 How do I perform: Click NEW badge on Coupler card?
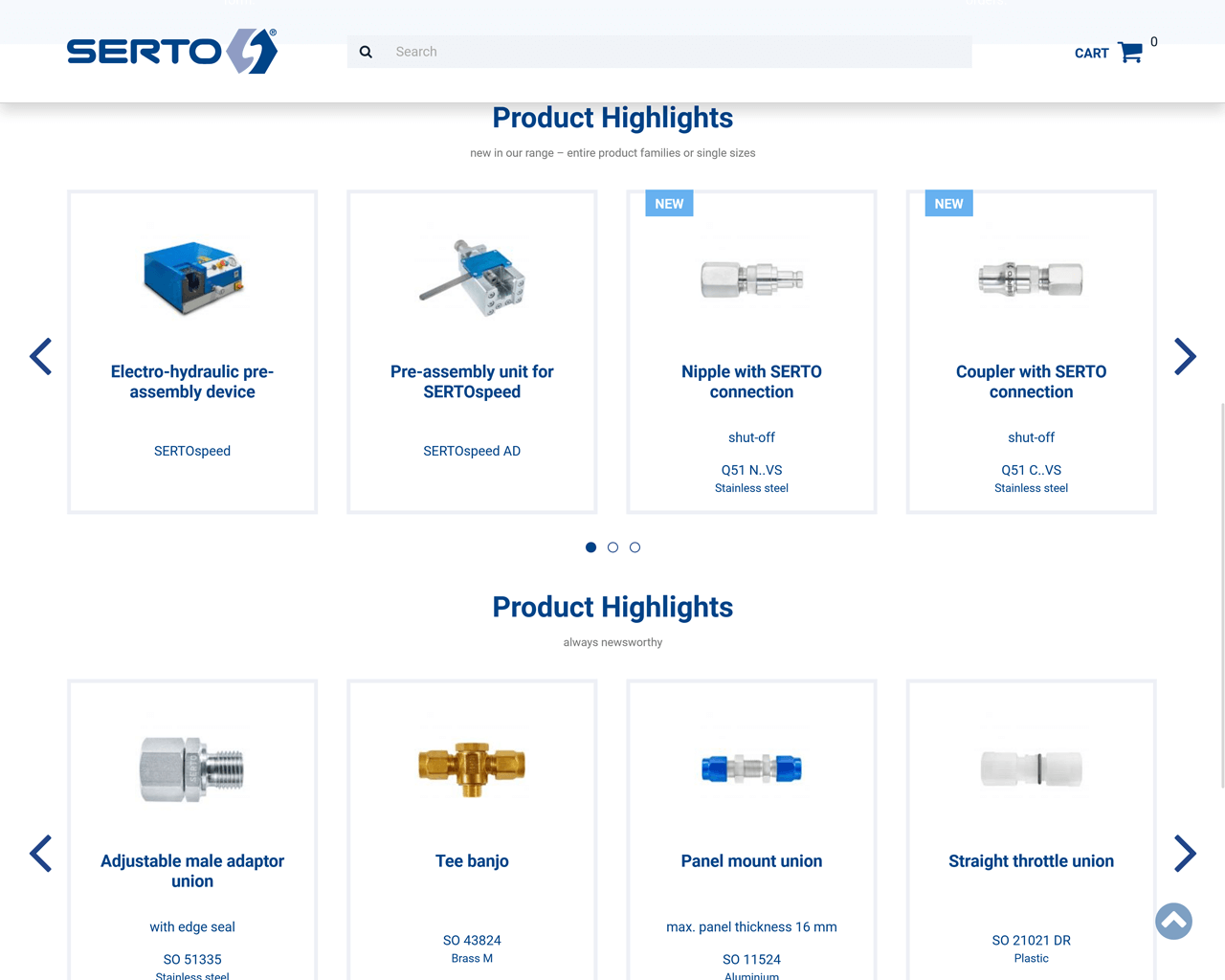click(x=948, y=204)
